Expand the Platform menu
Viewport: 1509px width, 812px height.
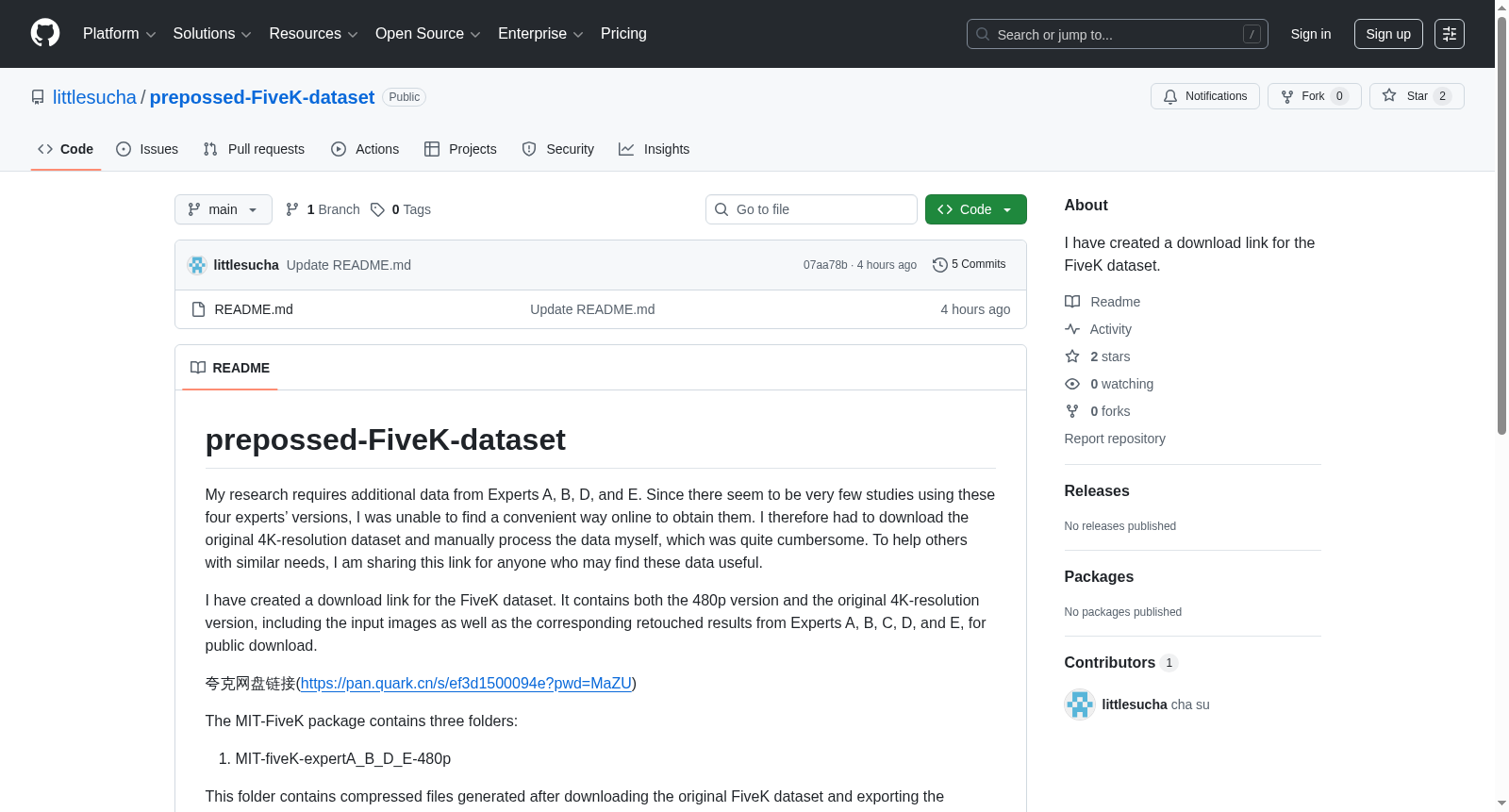coord(119,34)
